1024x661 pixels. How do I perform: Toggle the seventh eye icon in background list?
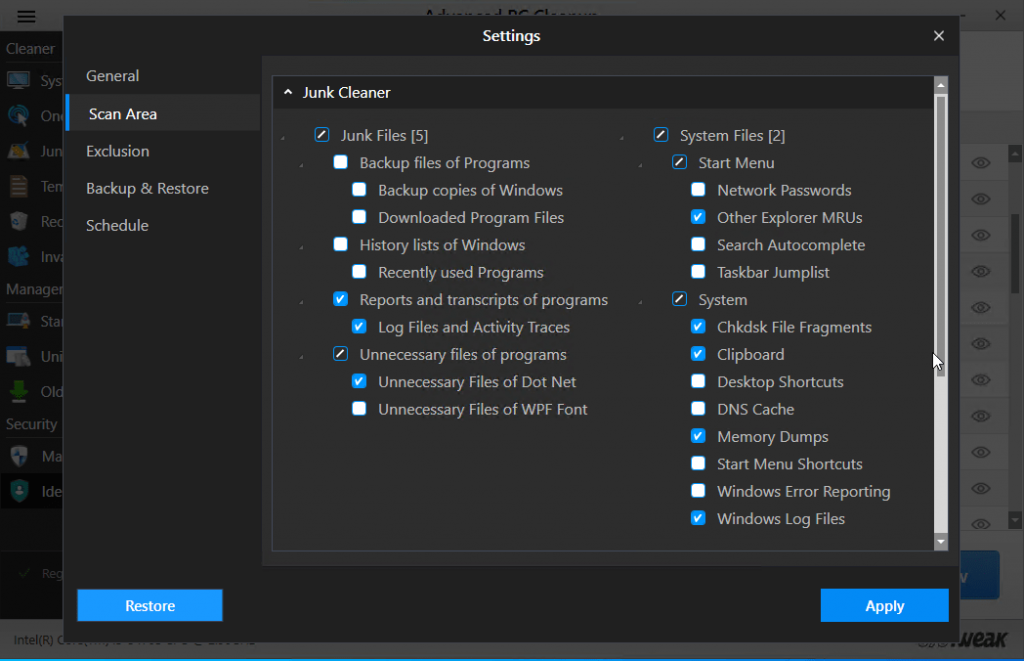[981, 379]
